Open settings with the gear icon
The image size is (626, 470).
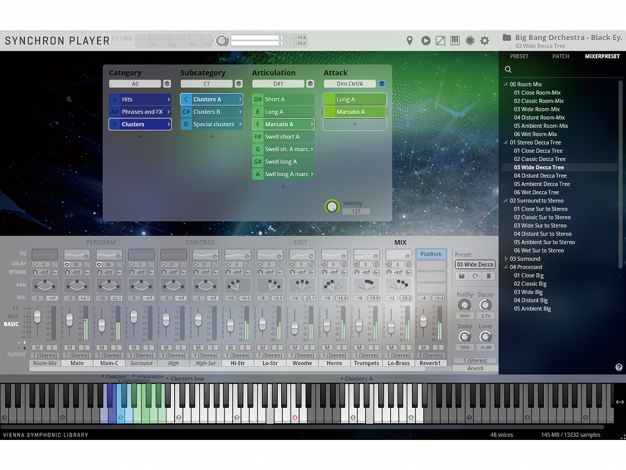(484, 40)
